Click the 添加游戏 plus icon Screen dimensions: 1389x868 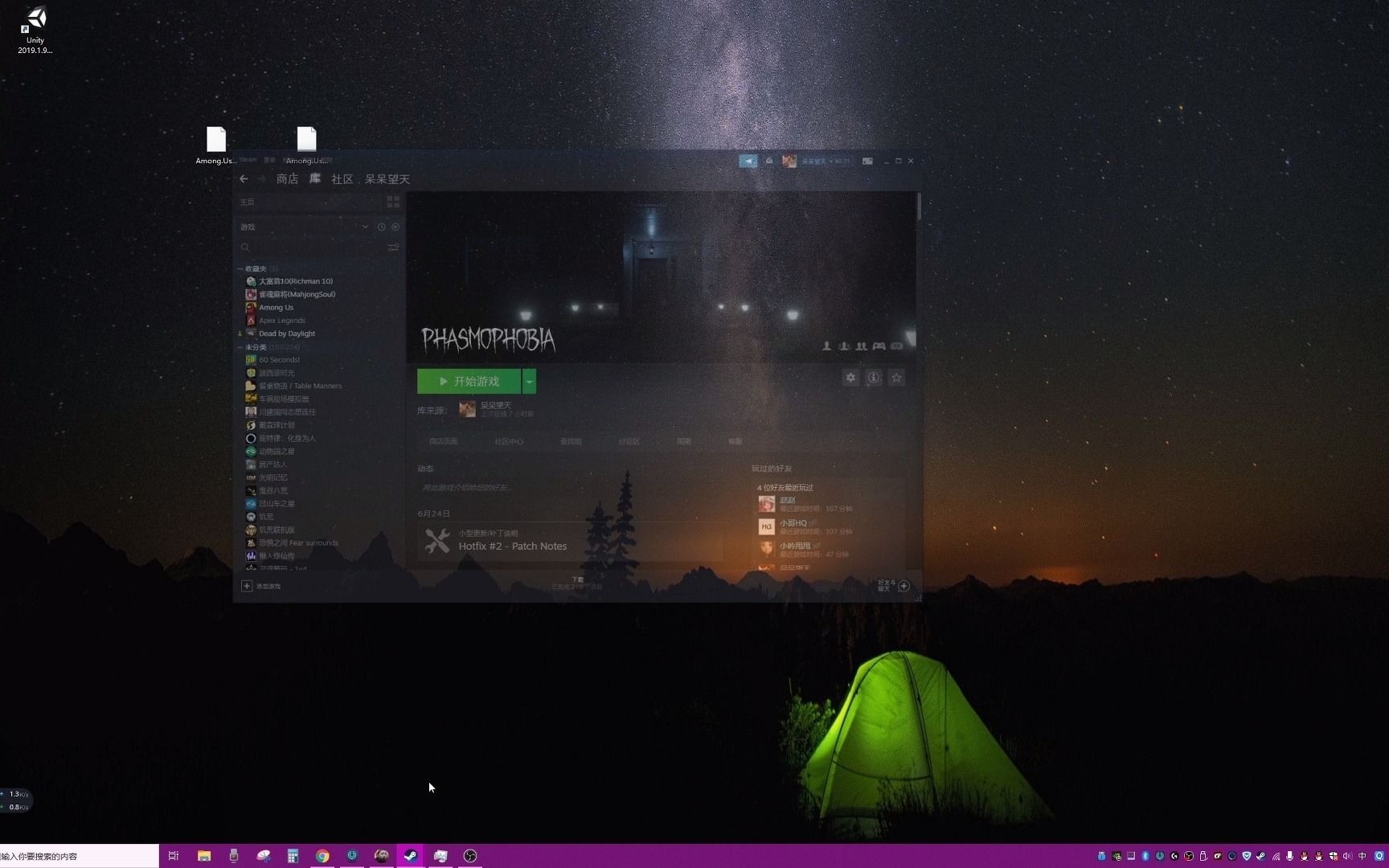pyautogui.click(x=247, y=586)
